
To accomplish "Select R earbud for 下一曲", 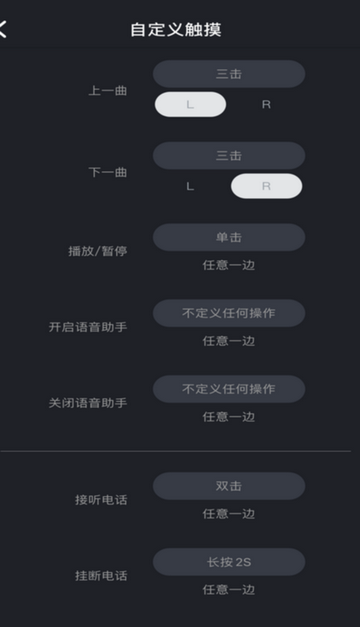I will (x=266, y=186).
